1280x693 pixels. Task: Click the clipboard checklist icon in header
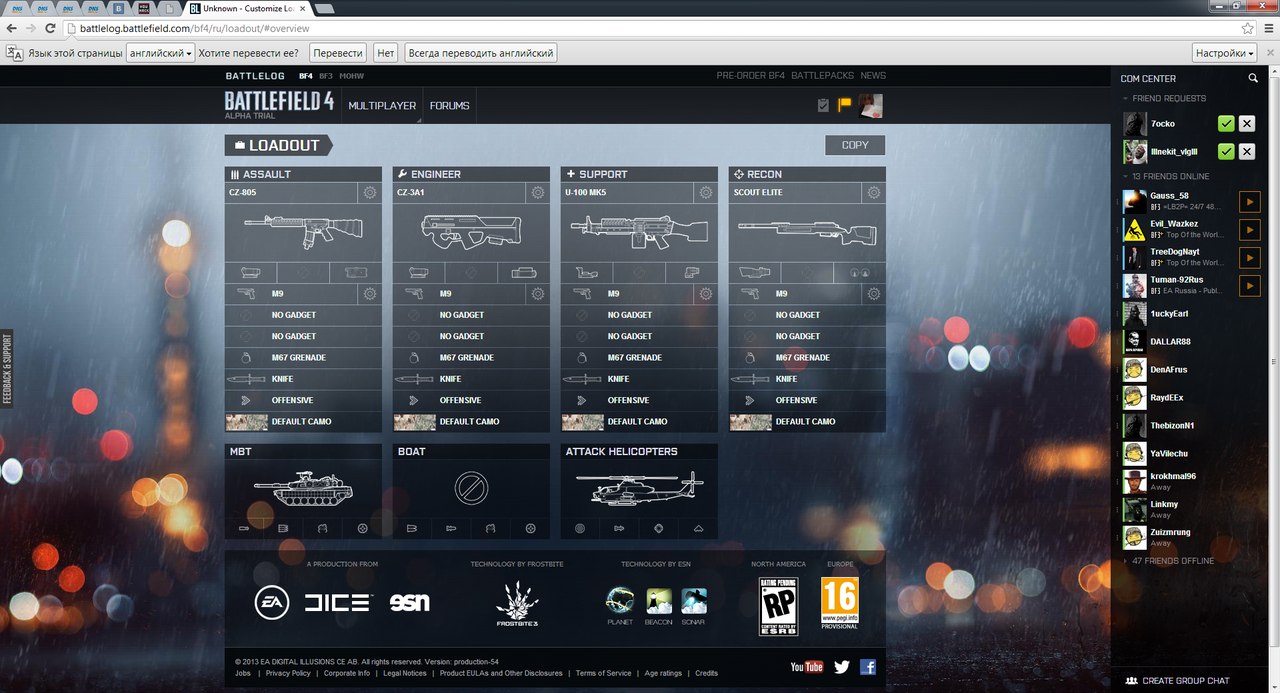coord(823,105)
